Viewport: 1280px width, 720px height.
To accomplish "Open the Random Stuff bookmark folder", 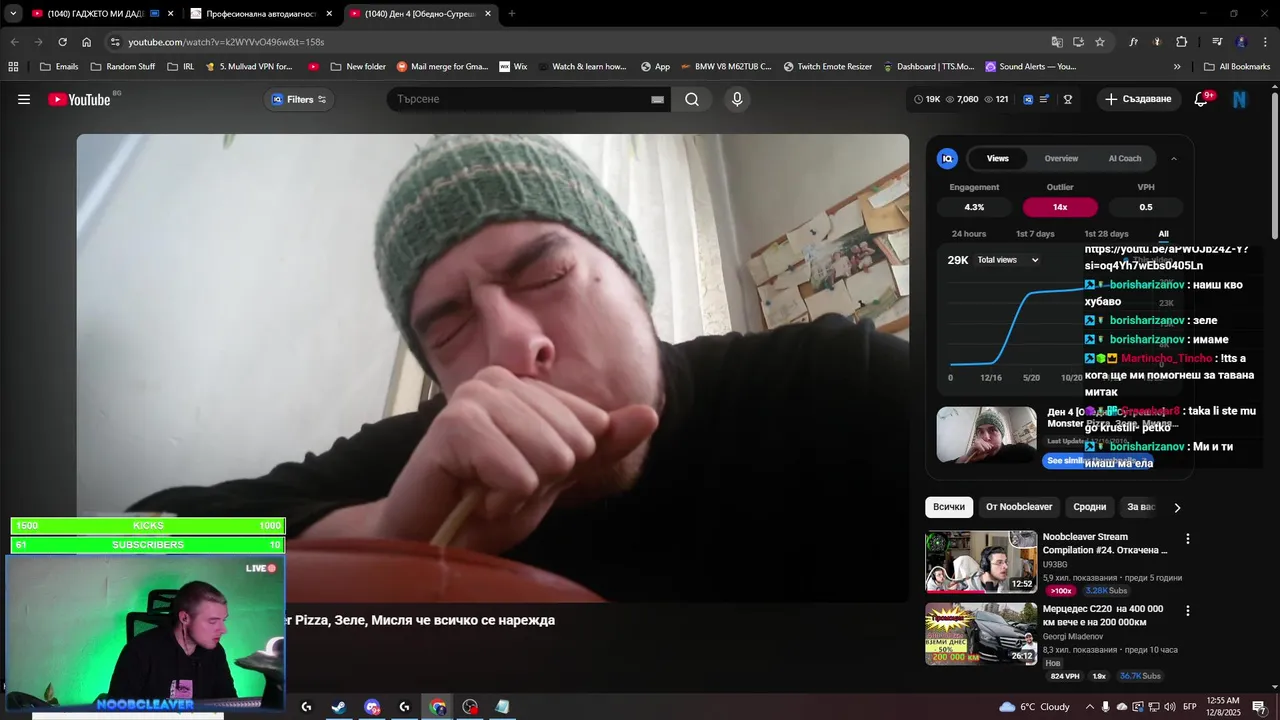I will coord(123,67).
